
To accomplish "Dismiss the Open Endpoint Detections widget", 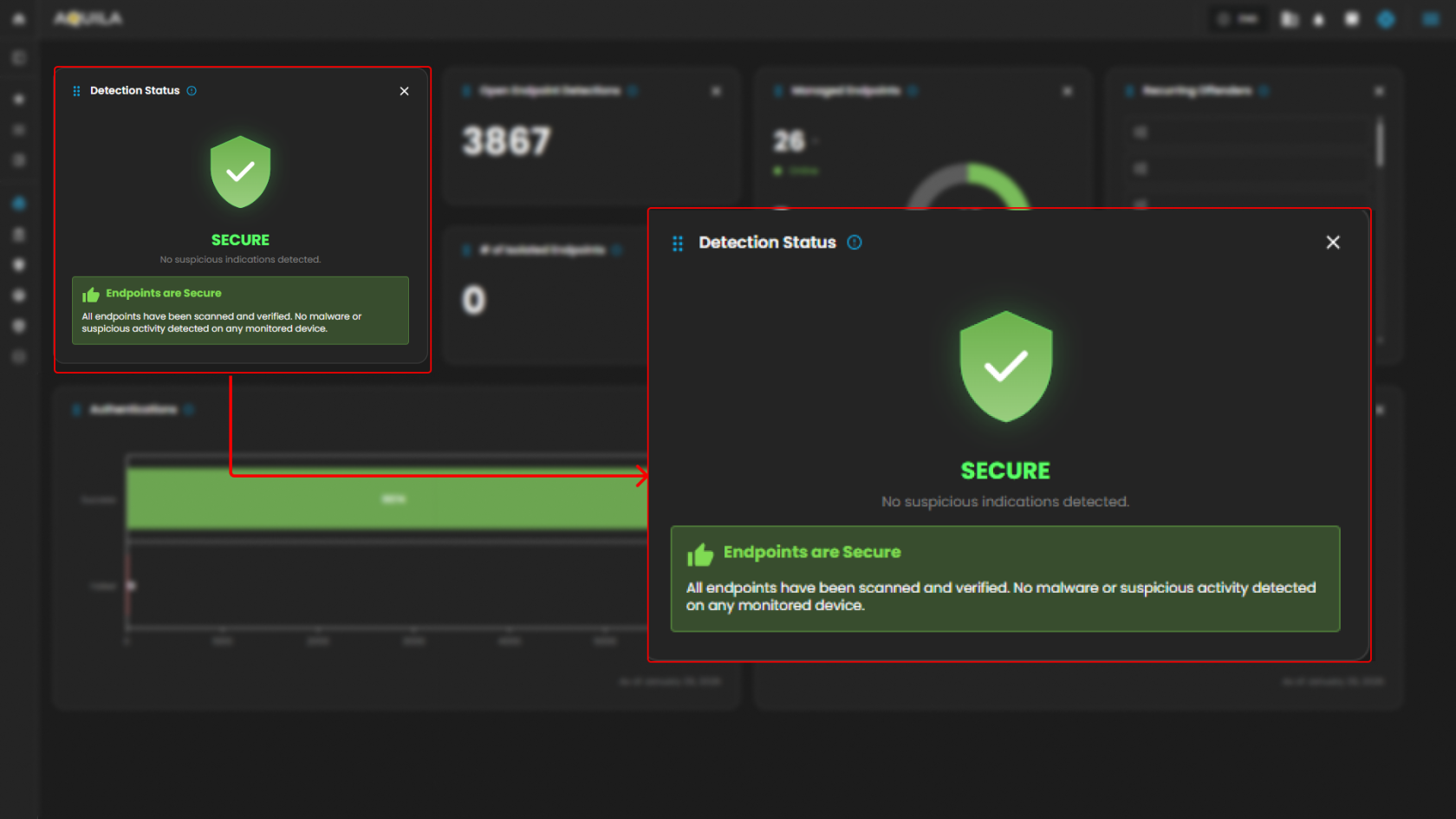I will pyautogui.click(x=716, y=91).
